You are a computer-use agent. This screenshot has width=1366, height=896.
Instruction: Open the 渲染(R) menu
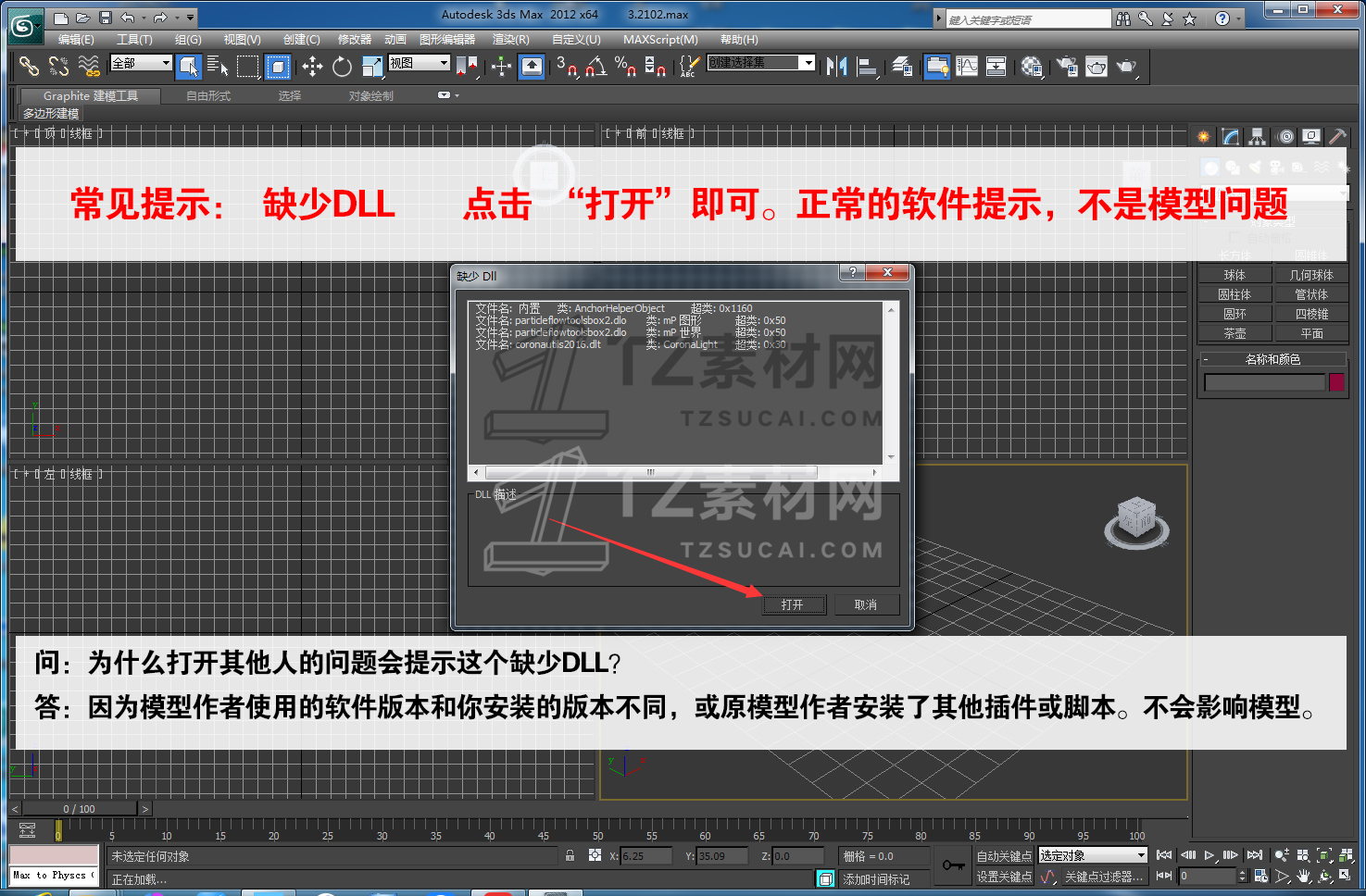point(511,40)
